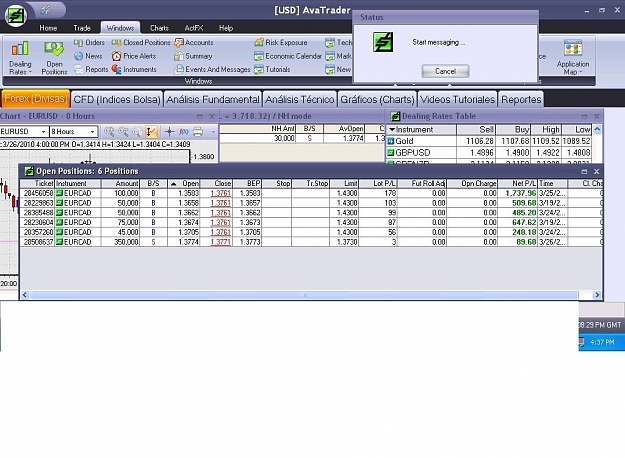This screenshot has height=458, width=625.
Task: Select GBPUSD row in Dealing Rates
Action: (488, 153)
